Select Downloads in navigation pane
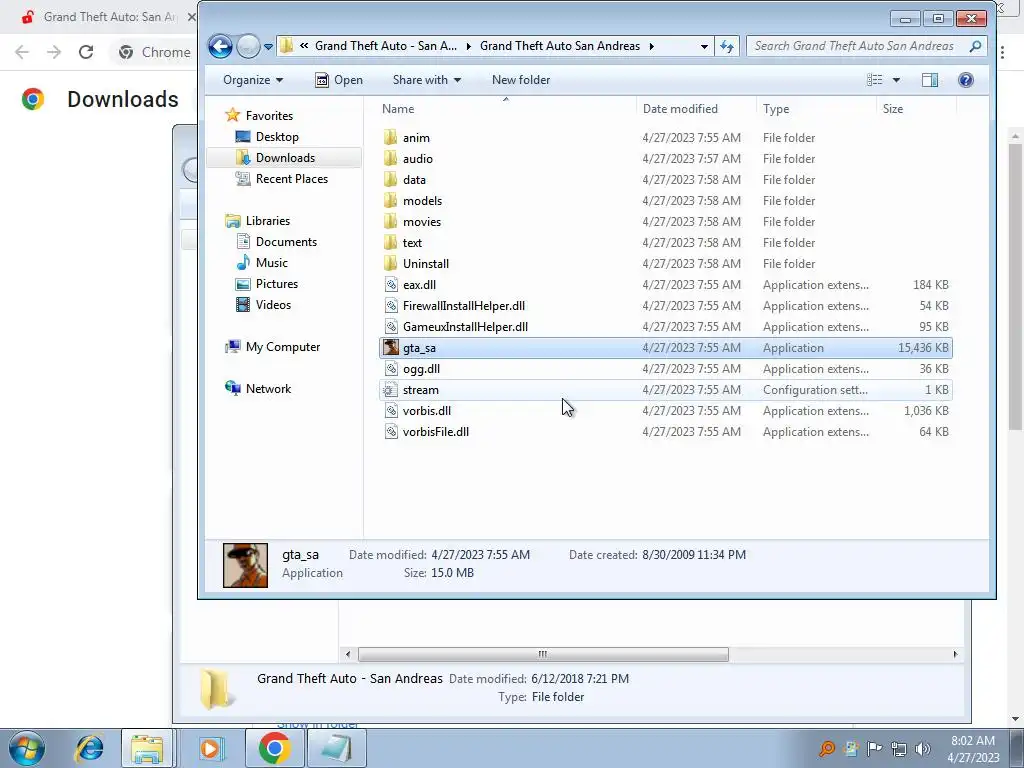Viewport: 1024px width, 768px height. pyautogui.click(x=285, y=157)
